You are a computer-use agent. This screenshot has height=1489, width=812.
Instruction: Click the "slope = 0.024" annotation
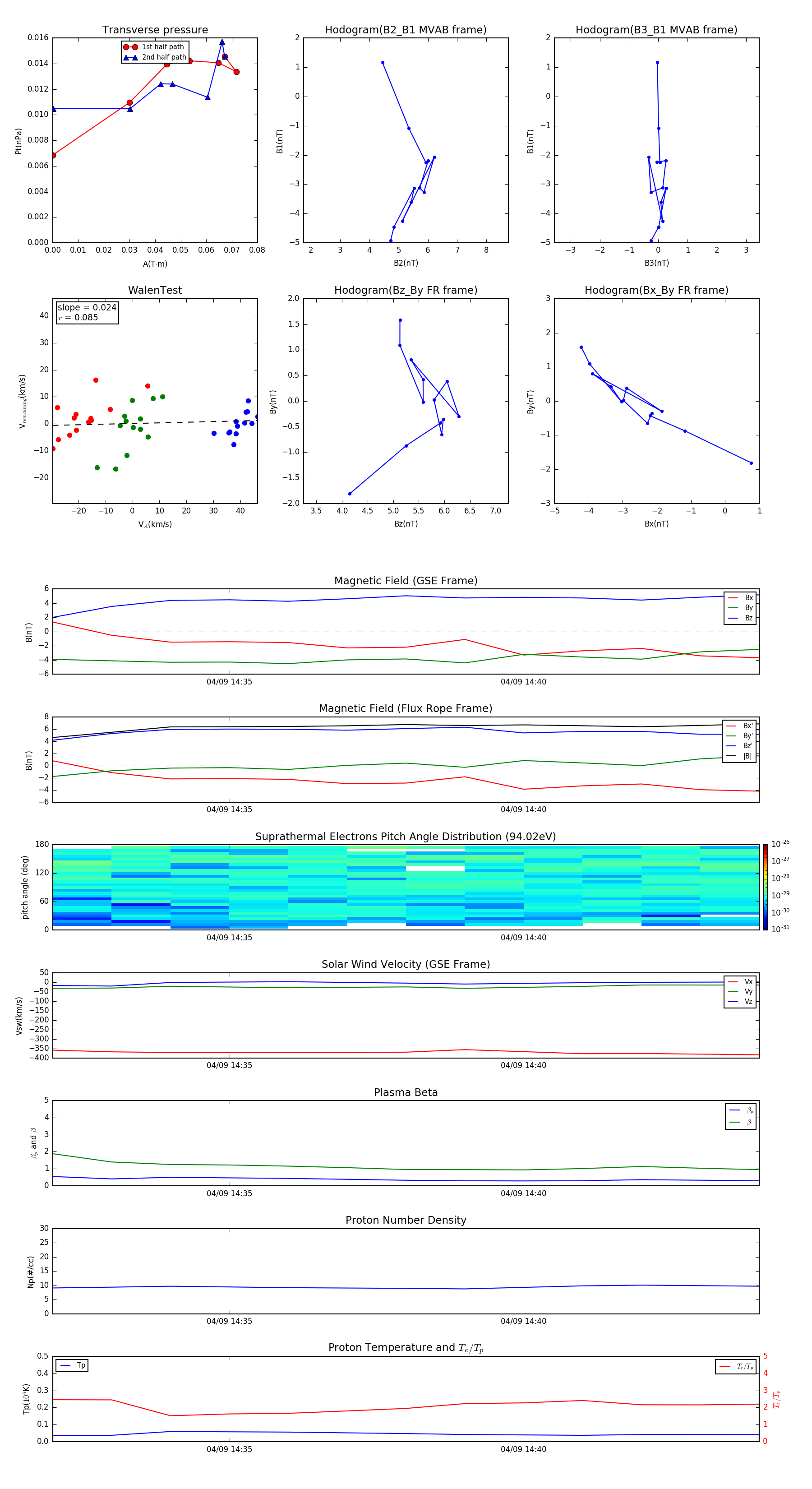[x=87, y=308]
